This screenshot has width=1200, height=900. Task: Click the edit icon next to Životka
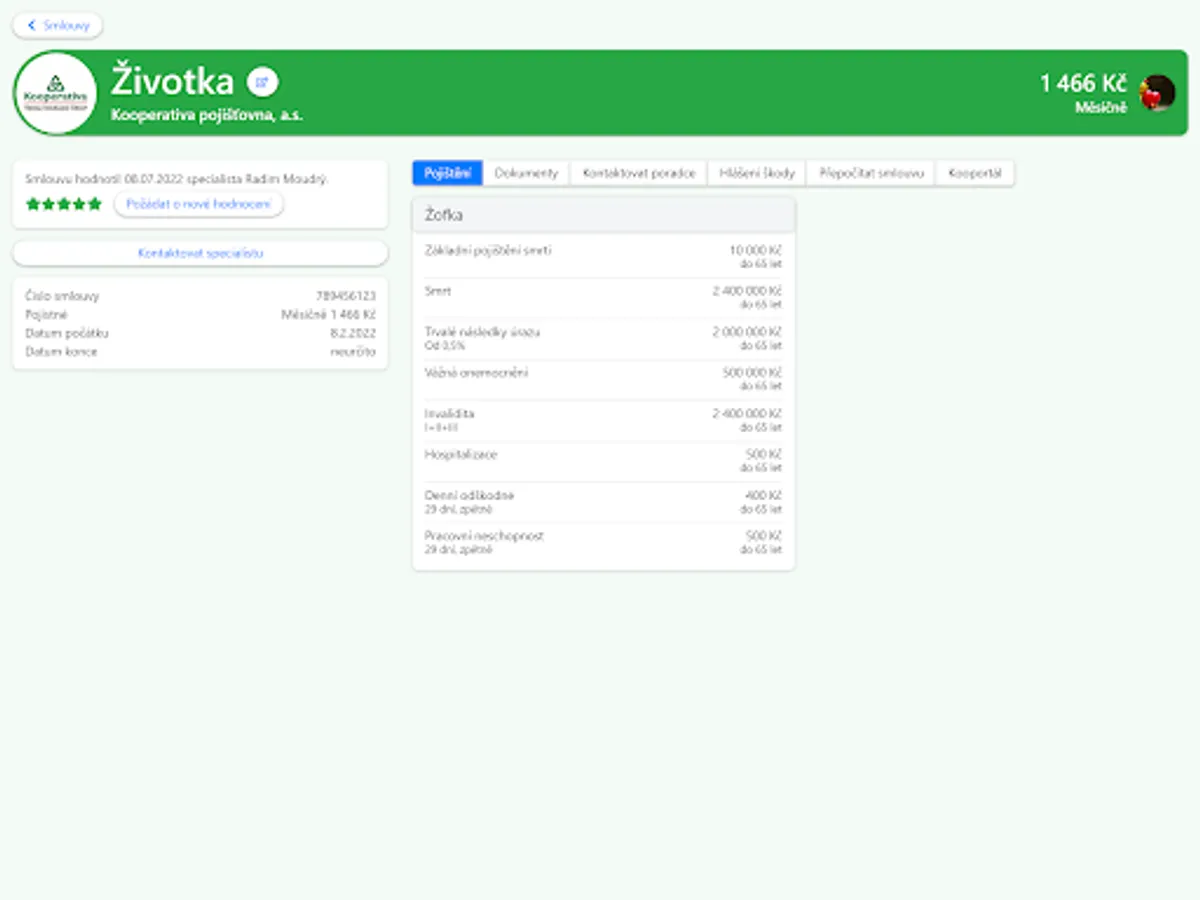click(263, 82)
